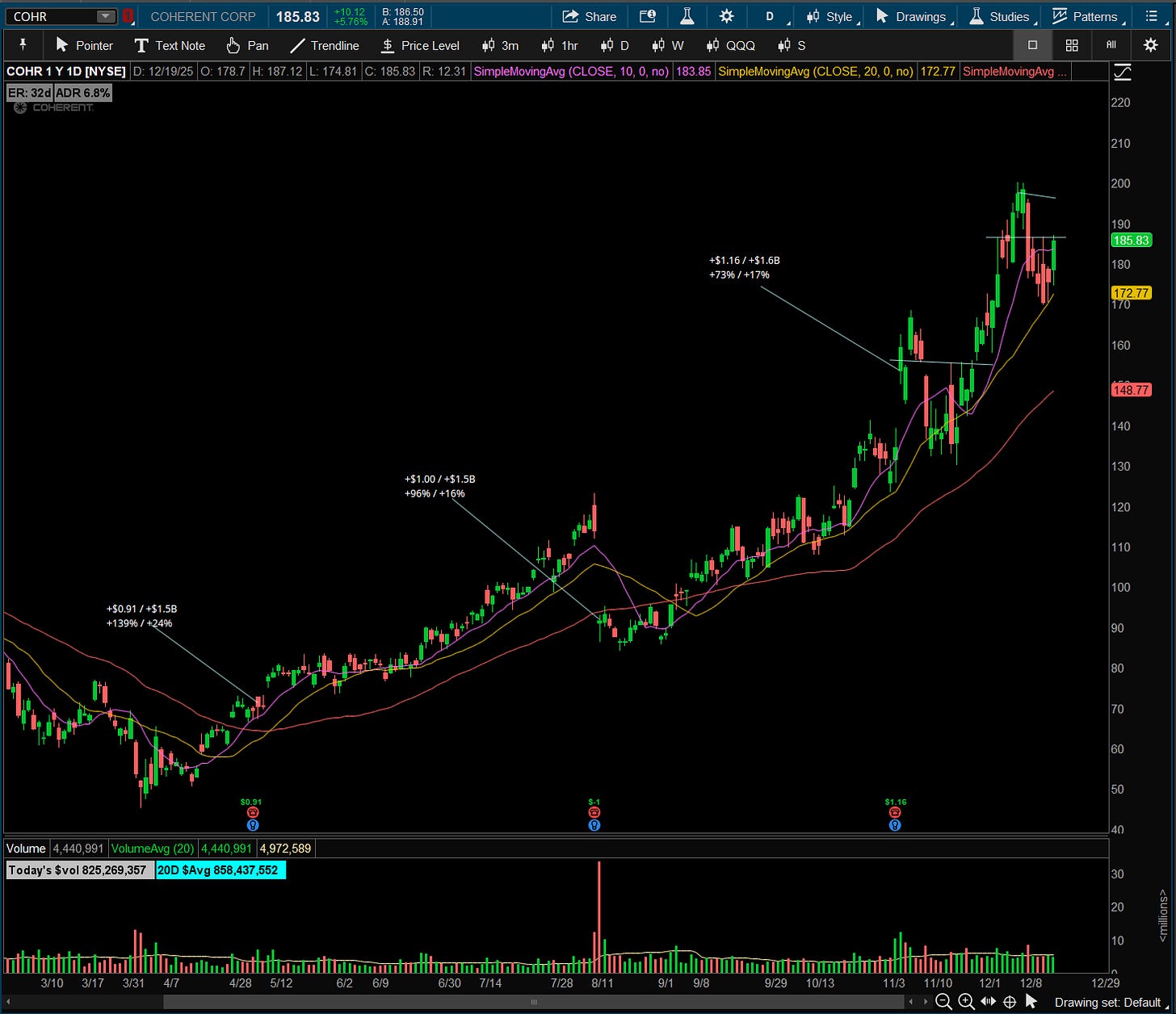The image size is (1176, 1014).
Task: Click the Share button in the top bar
Action: [590, 16]
